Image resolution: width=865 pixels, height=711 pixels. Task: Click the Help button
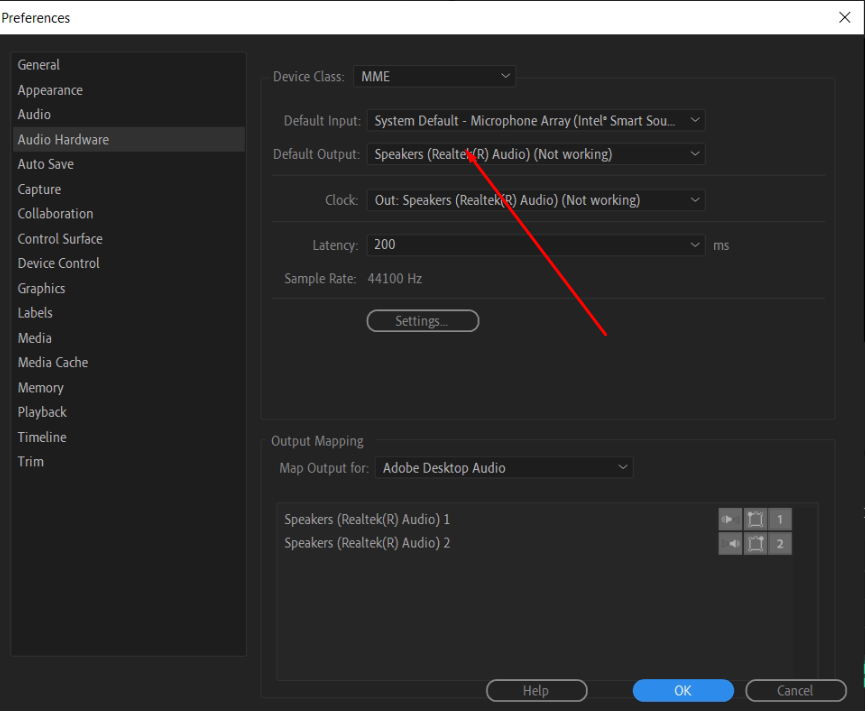click(x=536, y=691)
